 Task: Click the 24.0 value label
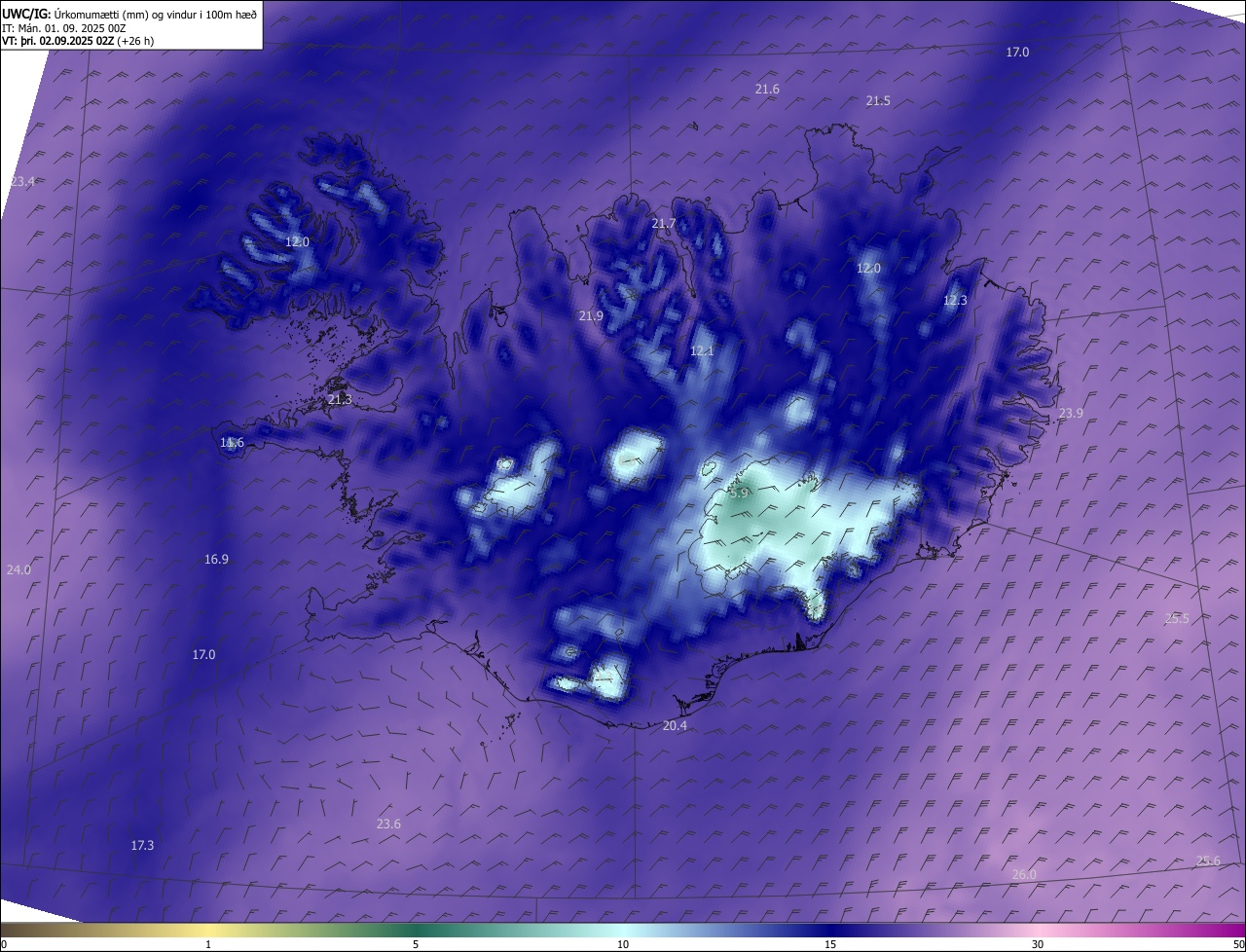pyautogui.click(x=18, y=570)
